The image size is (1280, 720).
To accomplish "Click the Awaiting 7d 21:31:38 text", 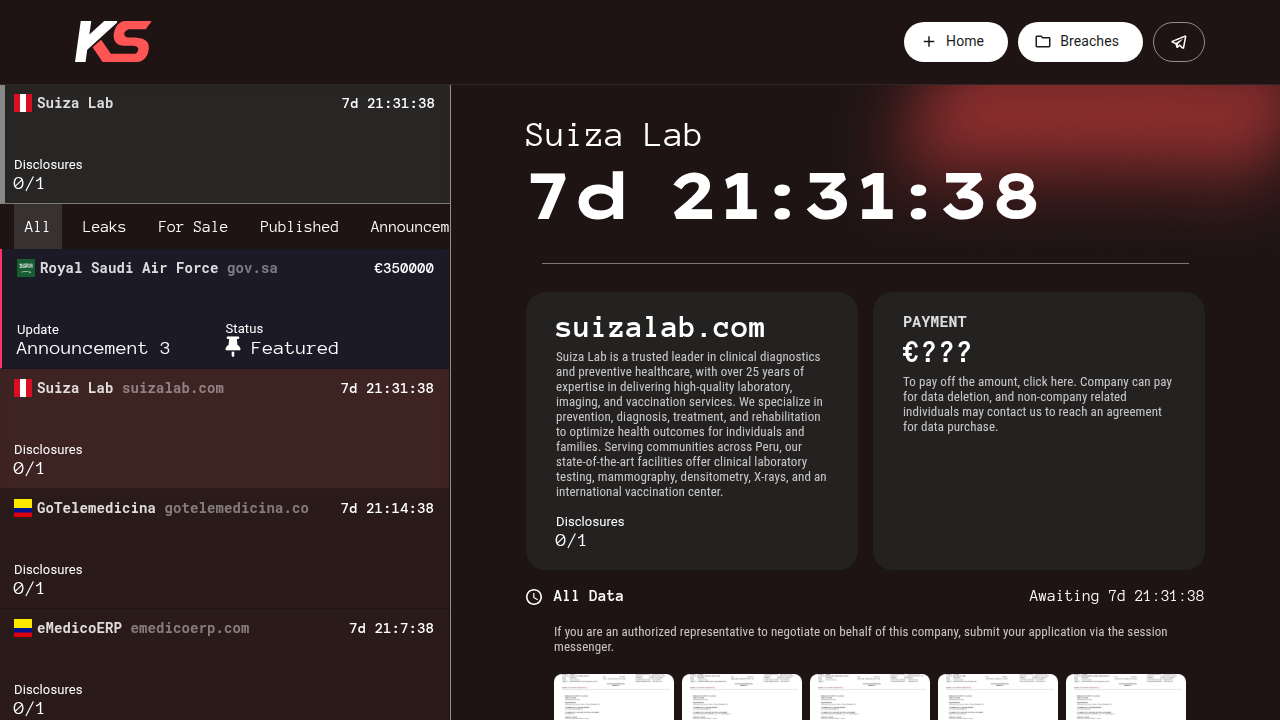I will (1117, 596).
